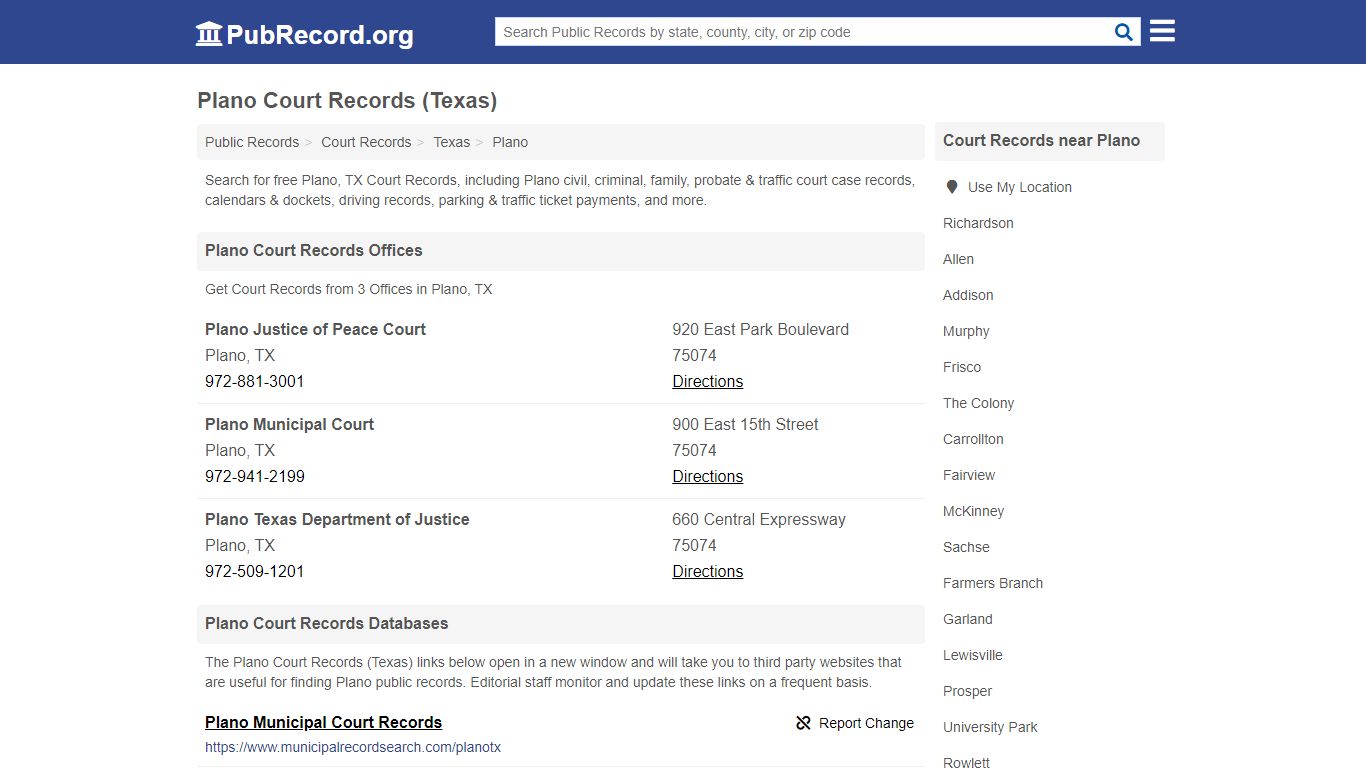Get directions to 920 East Park Boulevard
Screen dimensions: 1366x768
tap(708, 381)
